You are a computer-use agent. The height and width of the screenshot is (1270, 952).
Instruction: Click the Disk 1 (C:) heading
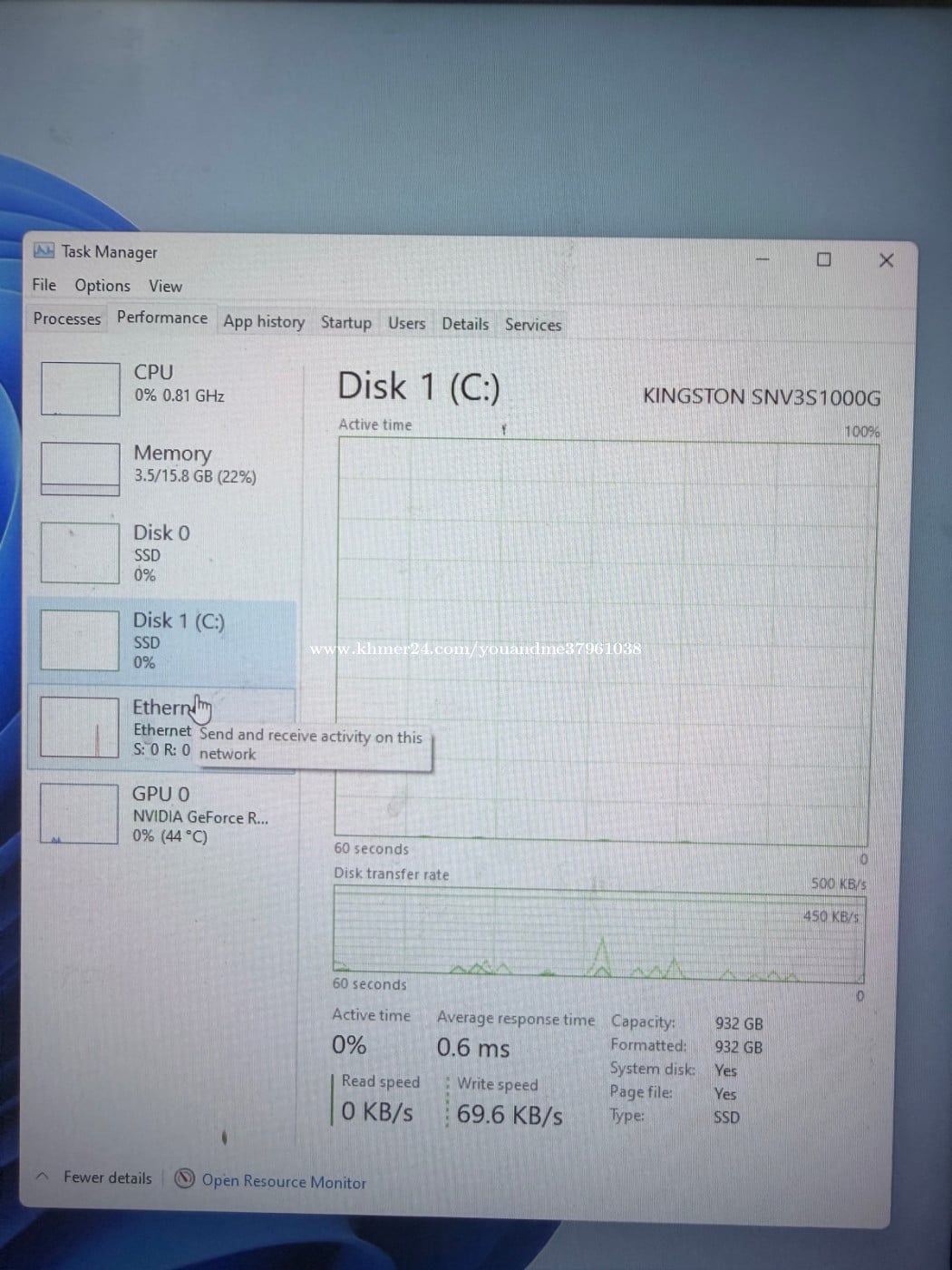pos(419,387)
